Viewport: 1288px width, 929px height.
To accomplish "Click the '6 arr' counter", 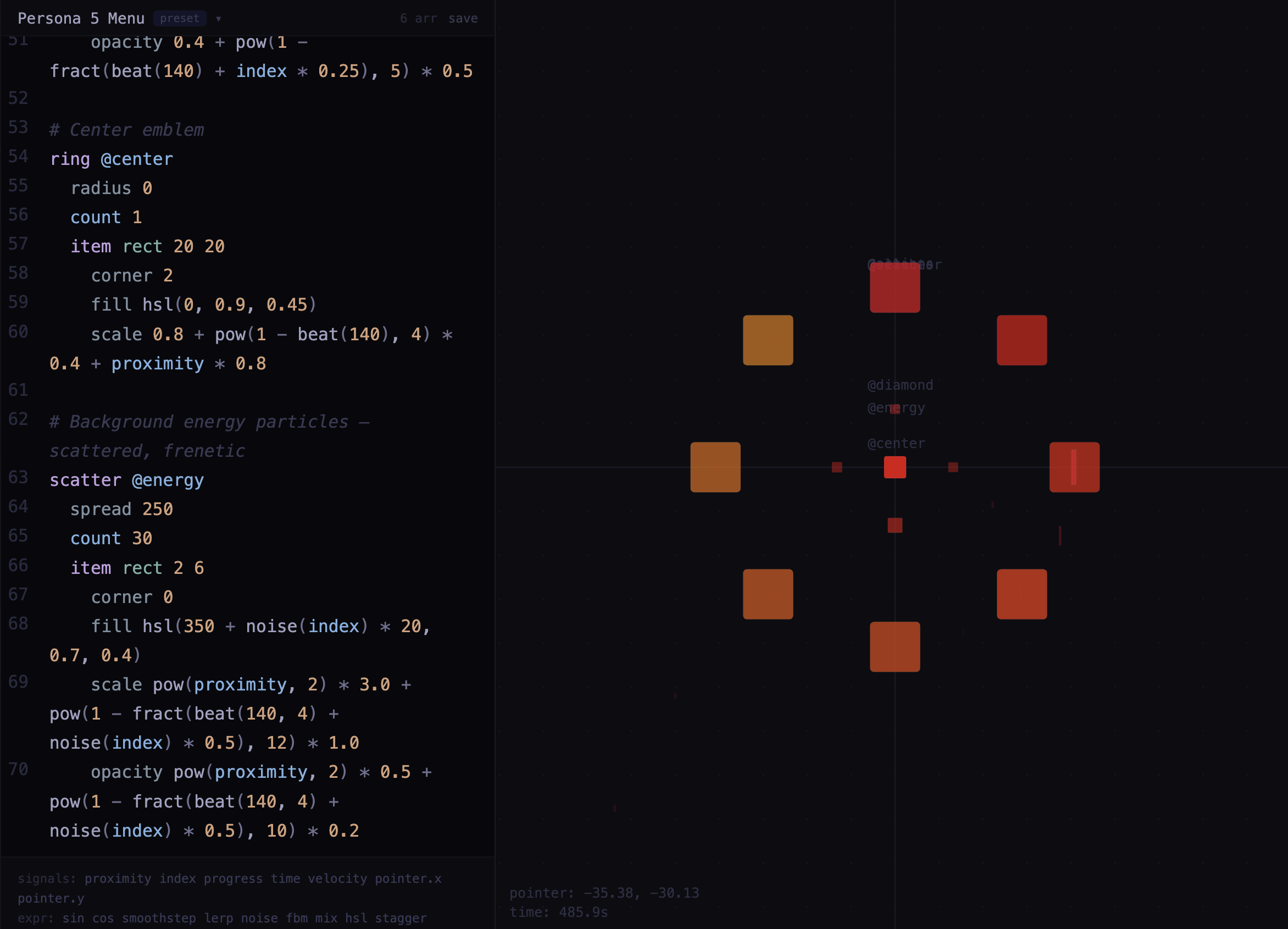I will 418,19.
